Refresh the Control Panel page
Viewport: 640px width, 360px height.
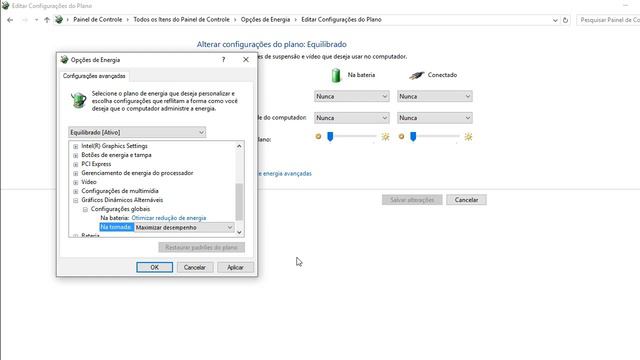tap(565, 20)
